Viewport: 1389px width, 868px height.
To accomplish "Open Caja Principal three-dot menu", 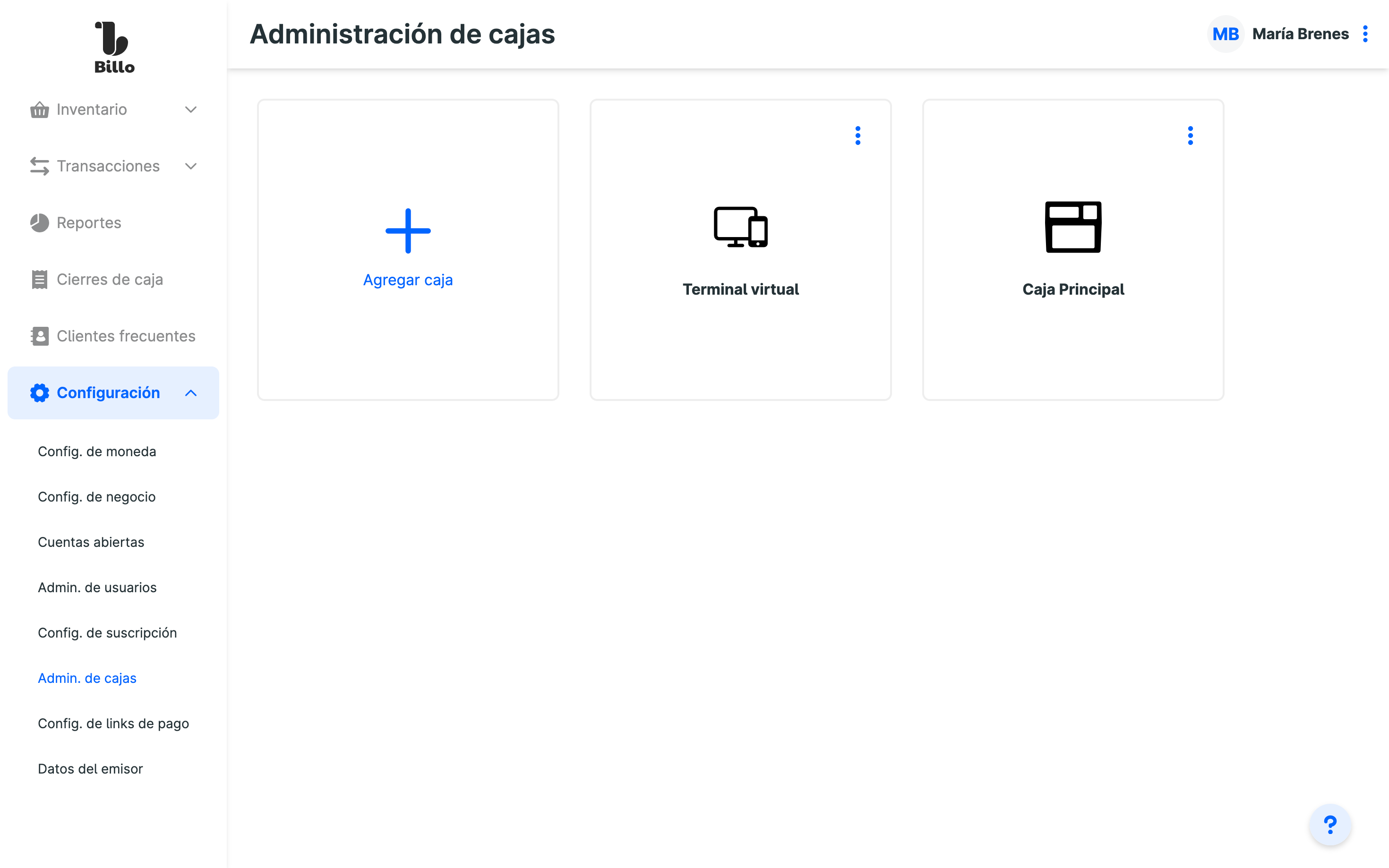I will coord(1190,136).
